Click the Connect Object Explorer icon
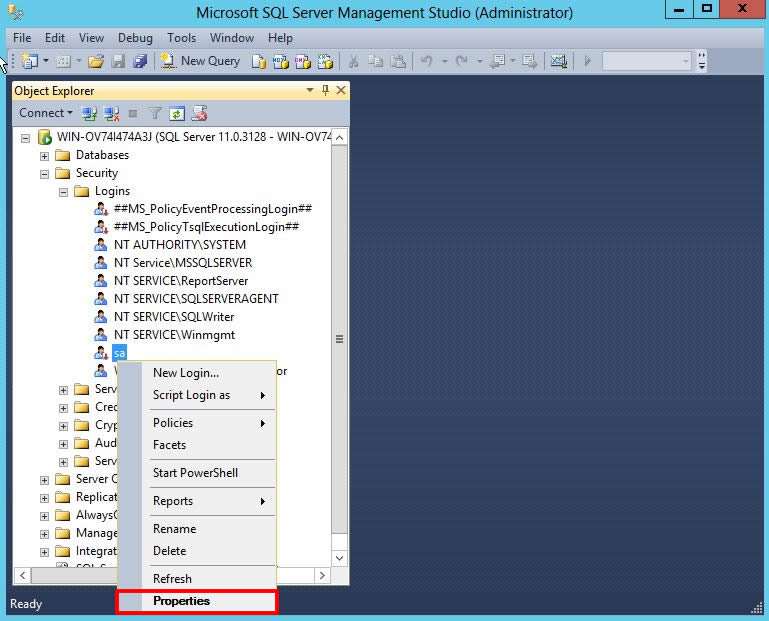The height and width of the screenshot is (621, 769). pyautogui.click(x=89, y=114)
